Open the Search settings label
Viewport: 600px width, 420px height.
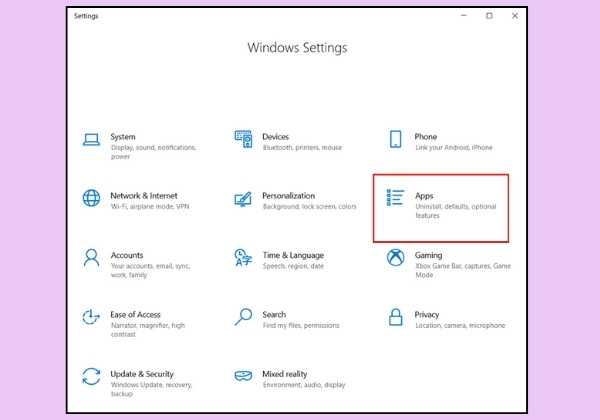pos(274,314)
